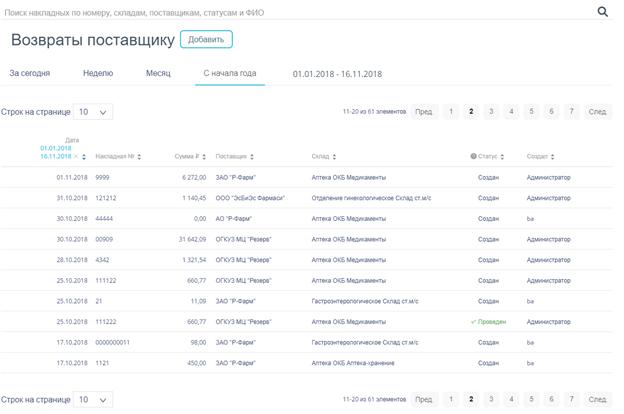The image size is (624, 414).
Task: Click date 01.11.2018 in first row
Action: [x=72, y=178]
